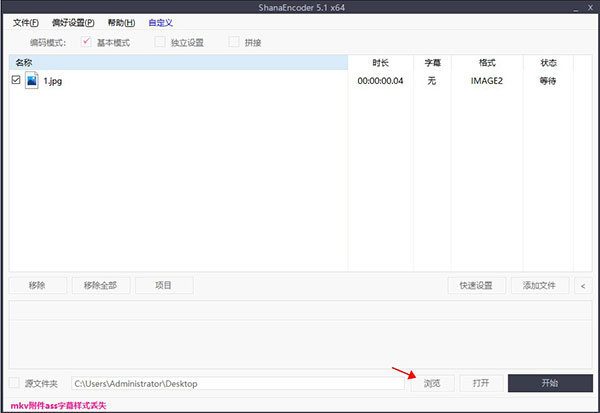
Task: Click the mkv附件ass字幕样式丢失 preset text
Action: [58, 406]
